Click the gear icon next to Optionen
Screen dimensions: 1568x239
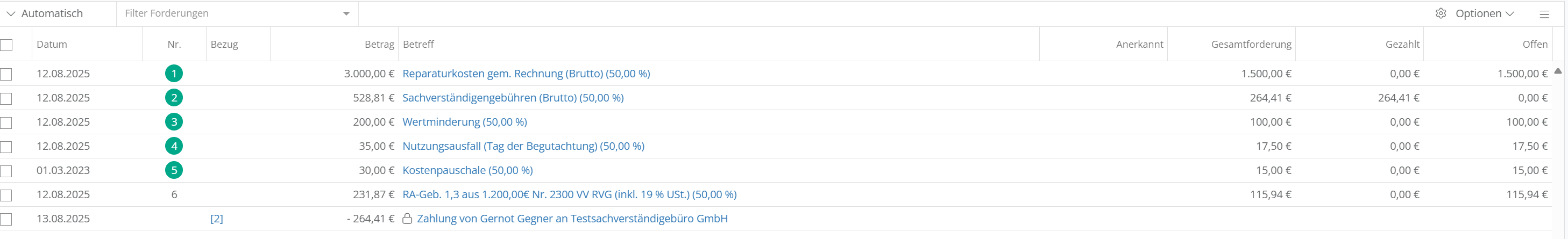[1440, 13]
